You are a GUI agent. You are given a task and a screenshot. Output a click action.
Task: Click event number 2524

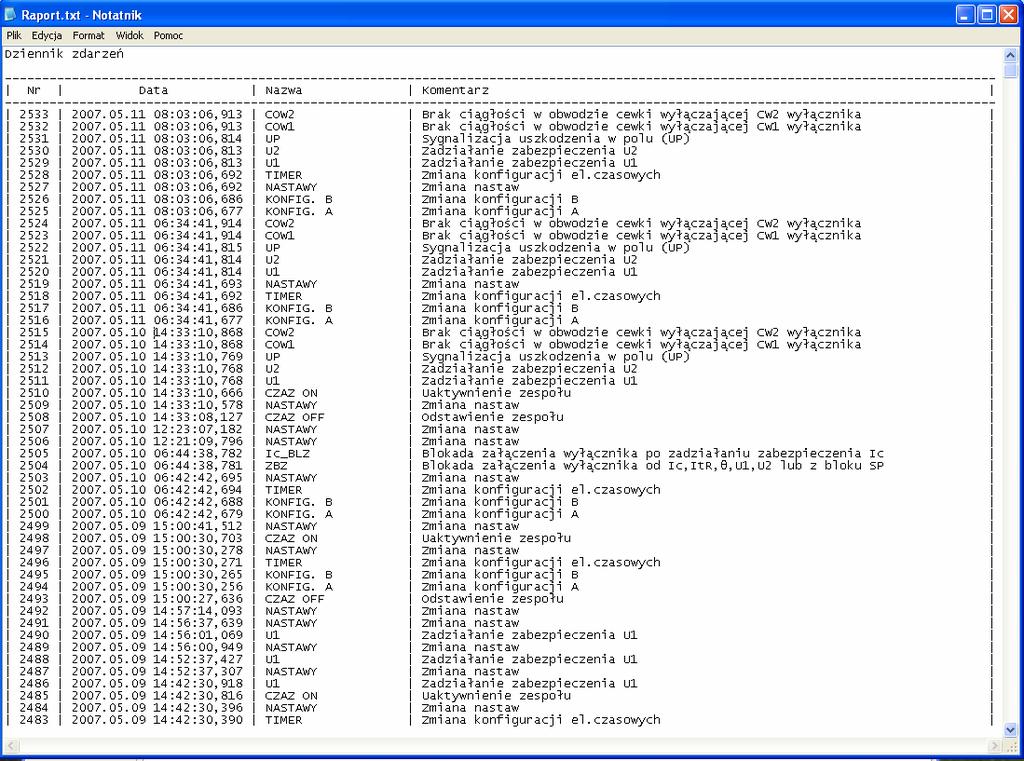tap(34, 223)
